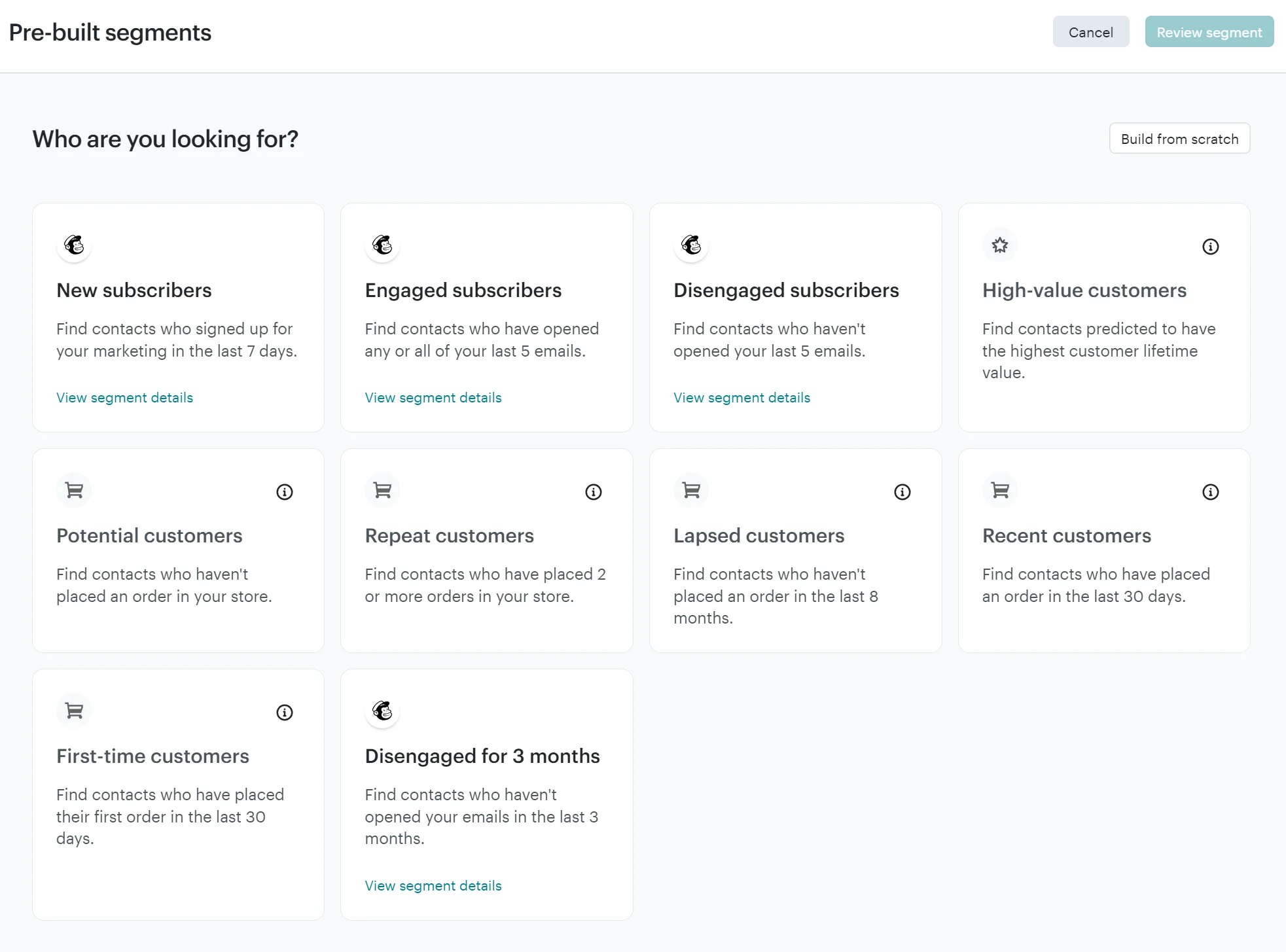Select the Disengaged subscribers heading
This screenshot has height=952, width=1286.
[x=787, y=291]
